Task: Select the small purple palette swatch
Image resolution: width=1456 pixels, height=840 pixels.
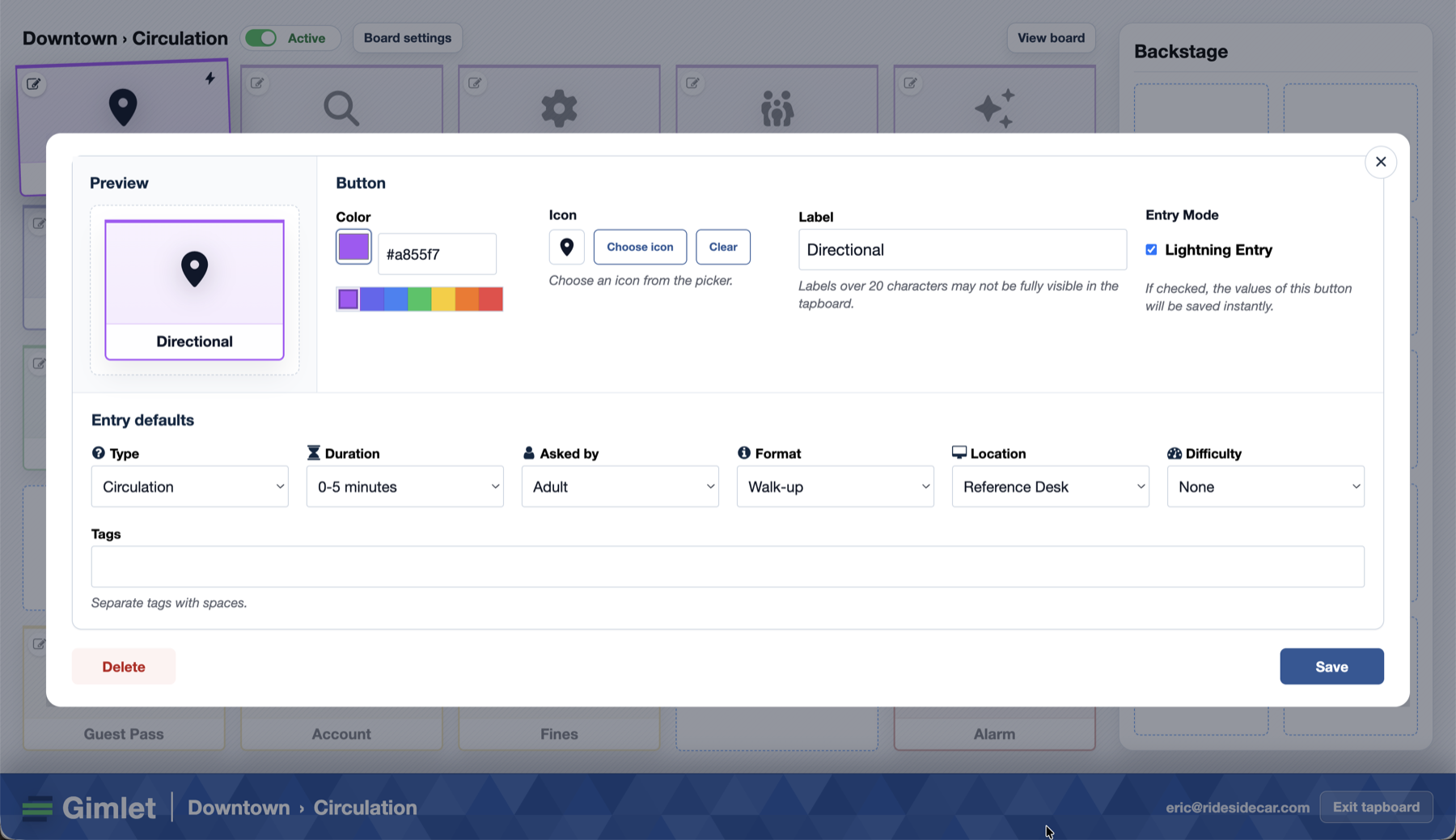Action: coord(348,299)
